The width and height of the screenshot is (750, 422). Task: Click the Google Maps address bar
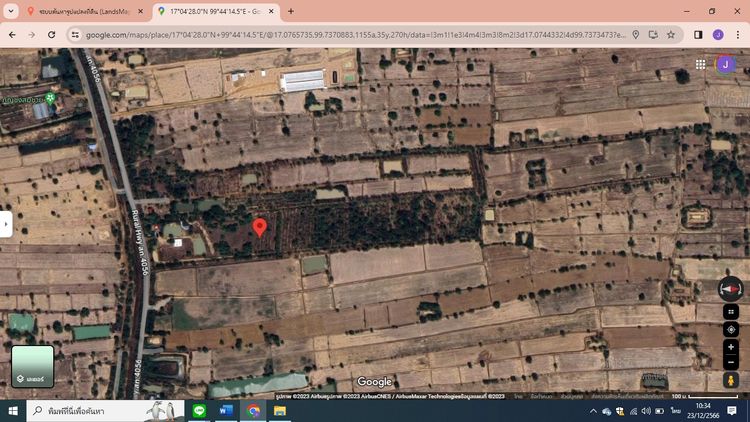(x=350, y=34)
